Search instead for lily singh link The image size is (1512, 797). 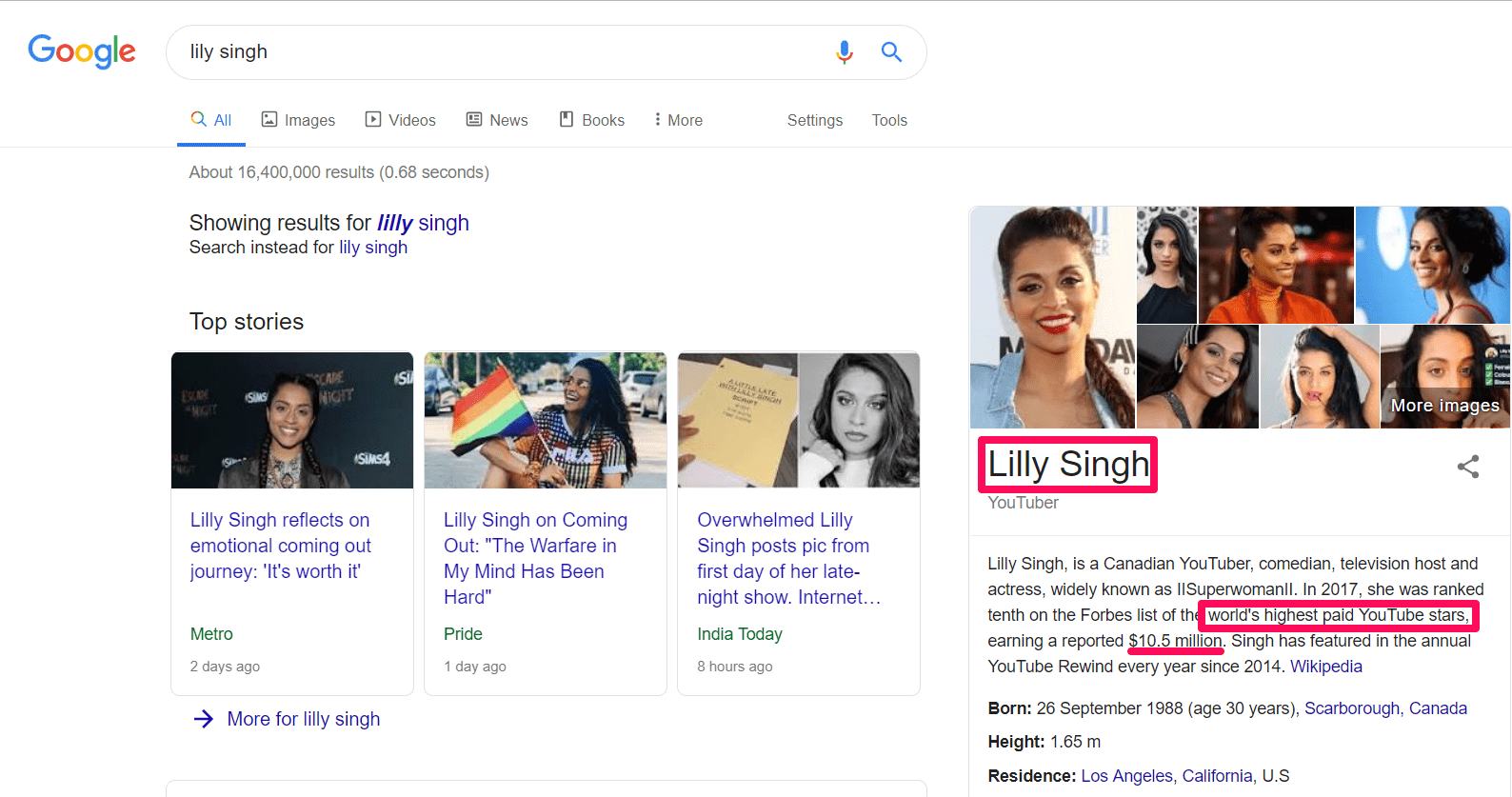(372, 248)
